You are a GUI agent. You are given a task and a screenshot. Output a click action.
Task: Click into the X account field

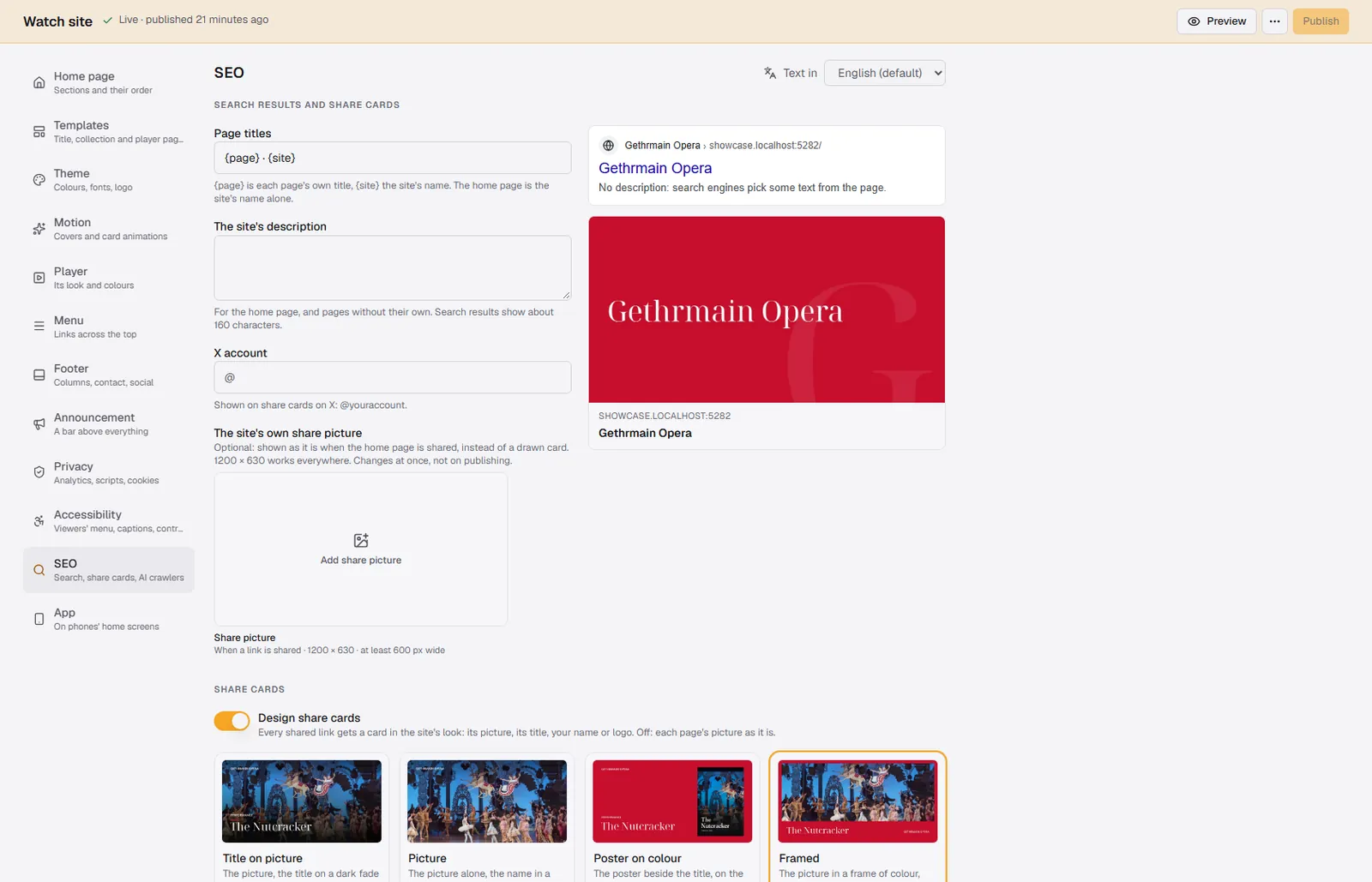click(x=393, y=377)
